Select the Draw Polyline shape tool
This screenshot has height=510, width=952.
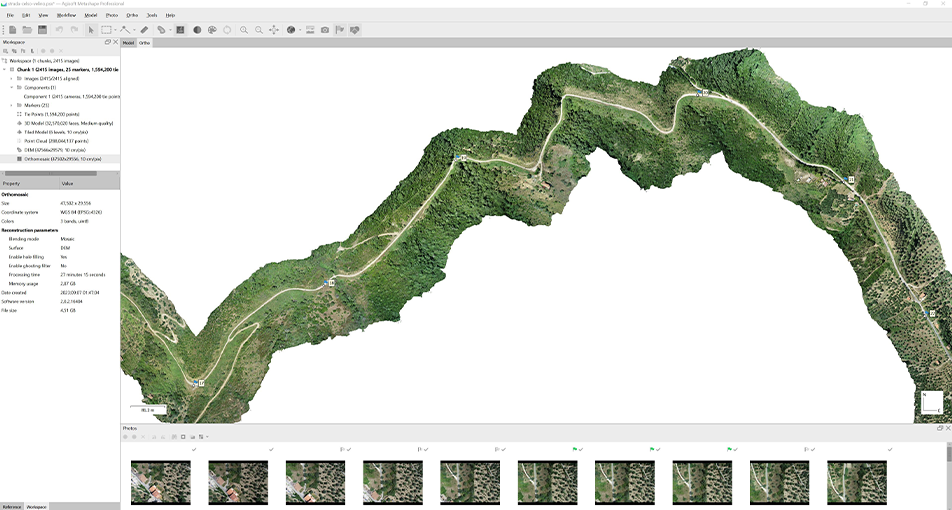coord(125,30)
